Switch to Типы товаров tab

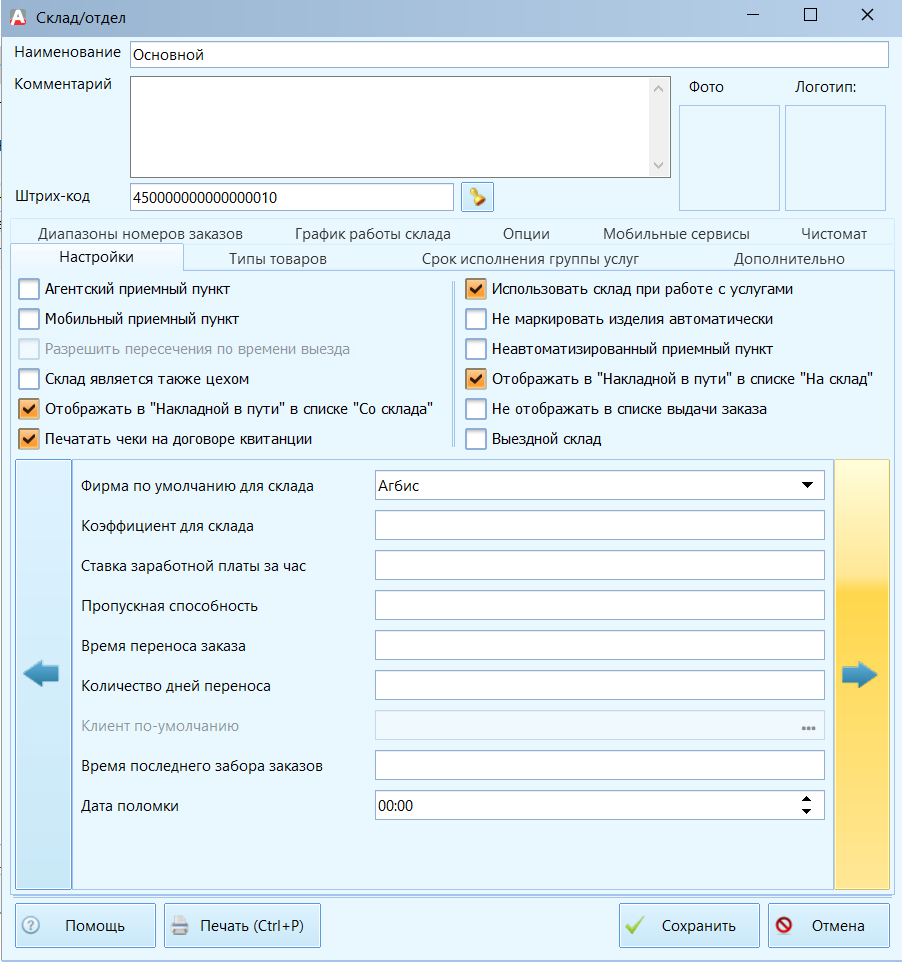click(x=277, y=259)
